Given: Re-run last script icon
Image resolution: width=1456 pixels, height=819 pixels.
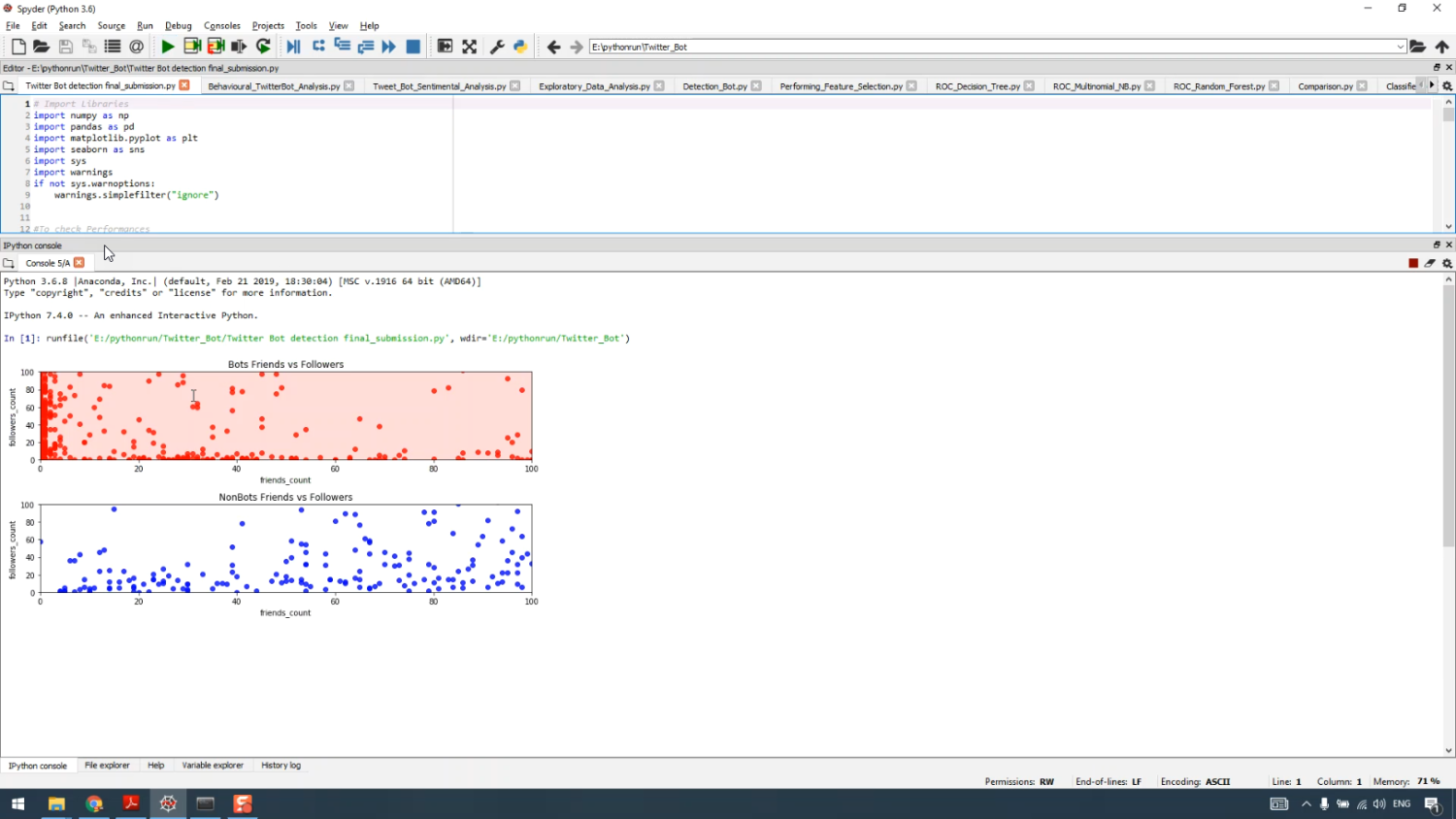Looking at the screenshot, I should tap(263, 47).
